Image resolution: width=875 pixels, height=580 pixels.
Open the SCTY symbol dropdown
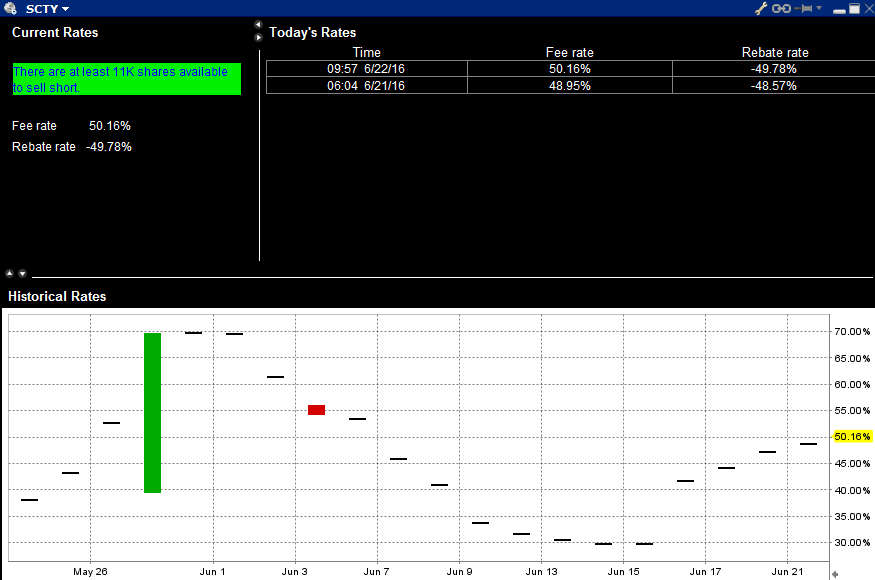[47, 9]
